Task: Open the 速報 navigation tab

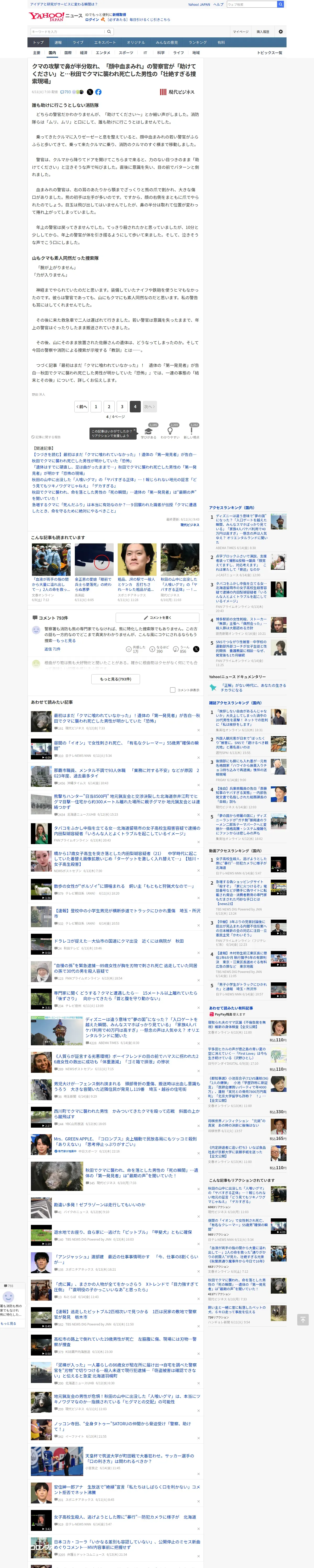Action: (x=58, y=43)
